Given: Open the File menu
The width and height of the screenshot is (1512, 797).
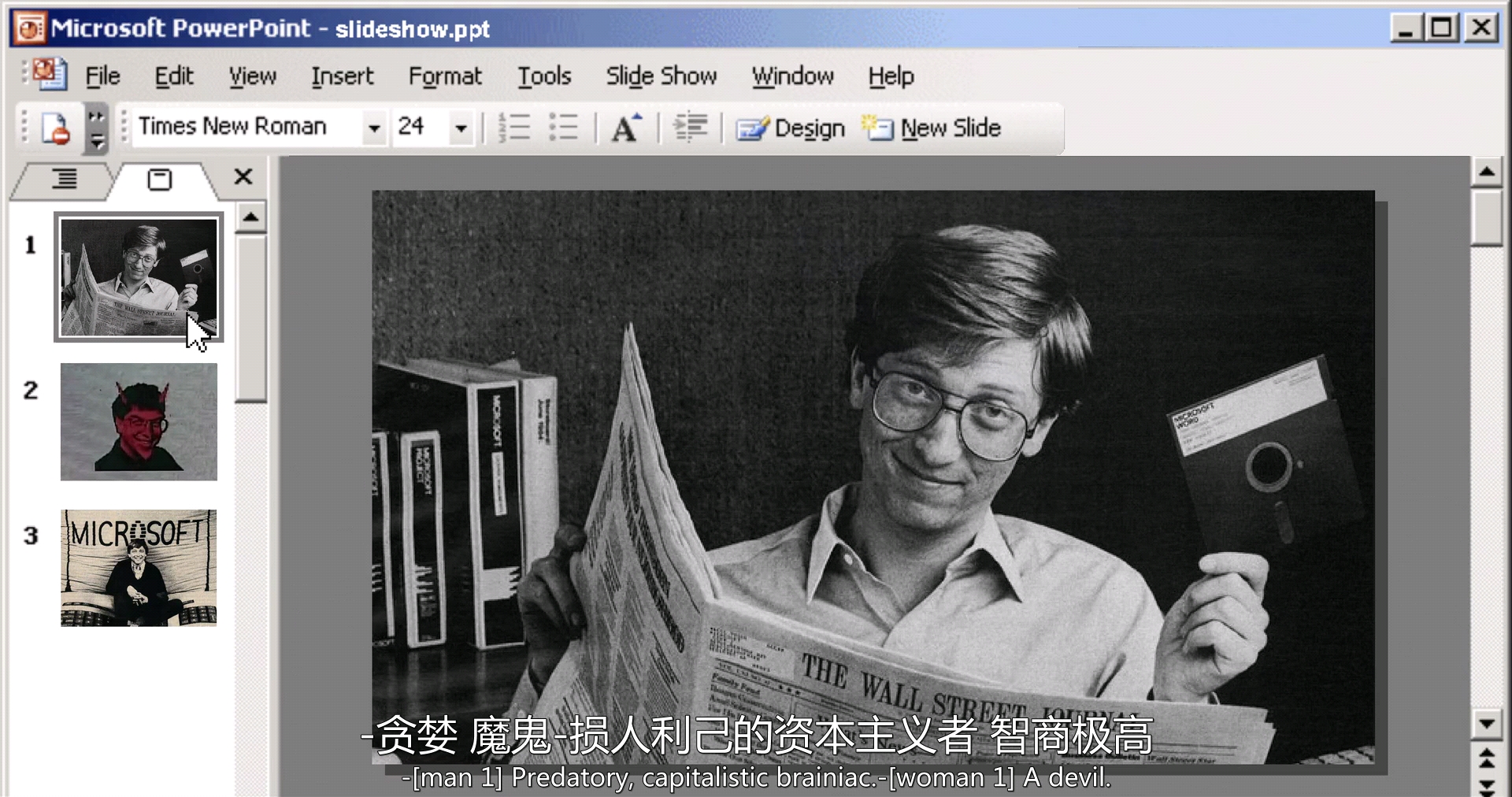Looking at the screenshot, I should (x=102, y=76).
